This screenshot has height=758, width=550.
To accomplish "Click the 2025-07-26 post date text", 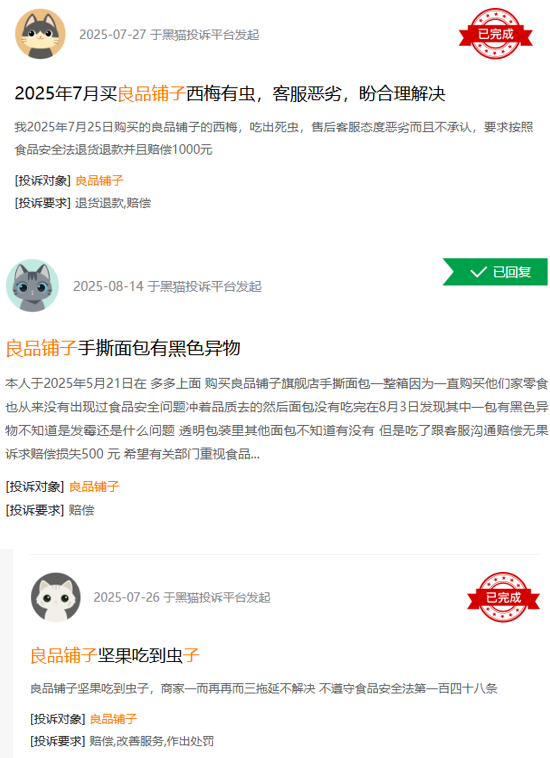I will coord(182,598).
